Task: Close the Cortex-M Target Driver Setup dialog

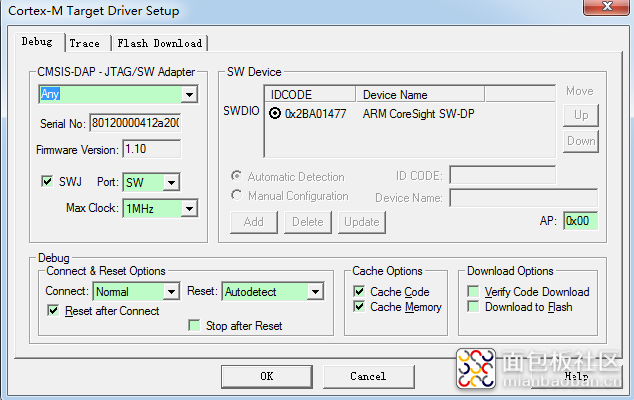Action: pos(607,7)
